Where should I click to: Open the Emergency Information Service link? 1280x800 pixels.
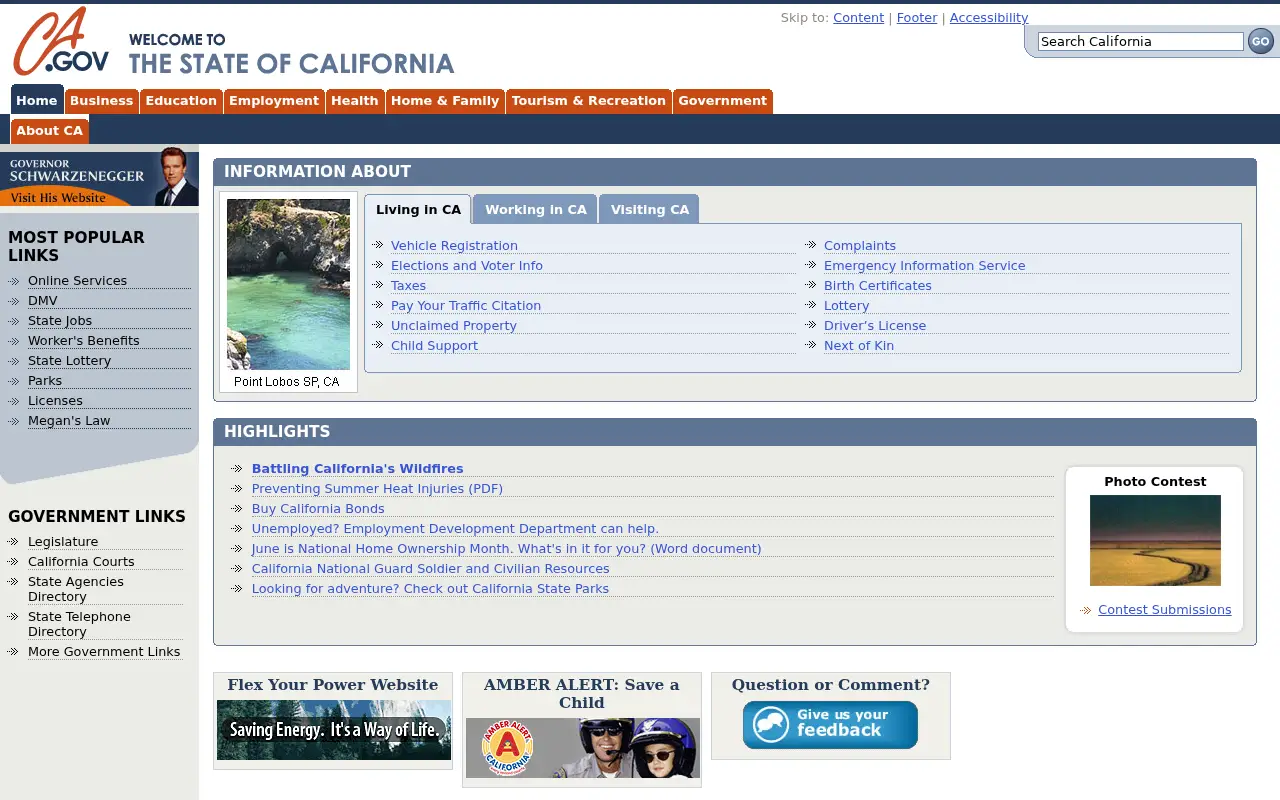click(x=925, y=265)
